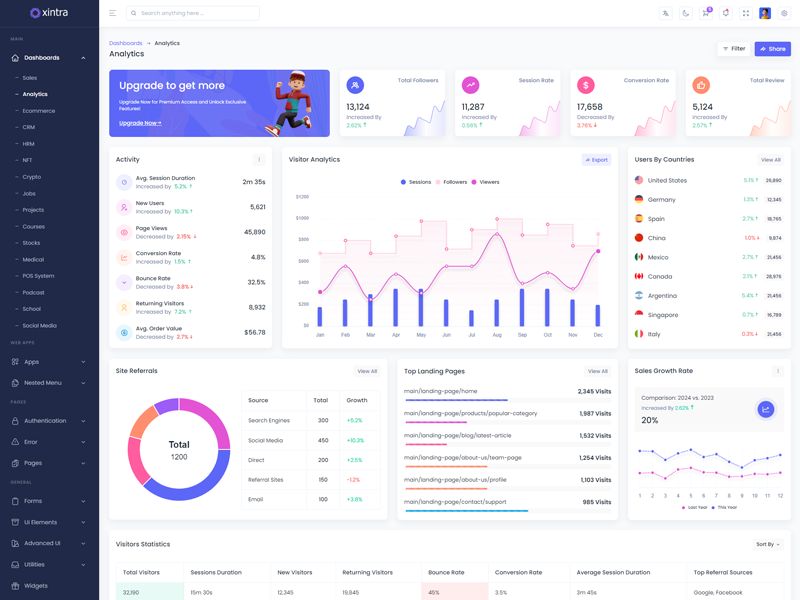Select Ecommerce in the sidebar
The image size is (800, 600).
point(39,111)
